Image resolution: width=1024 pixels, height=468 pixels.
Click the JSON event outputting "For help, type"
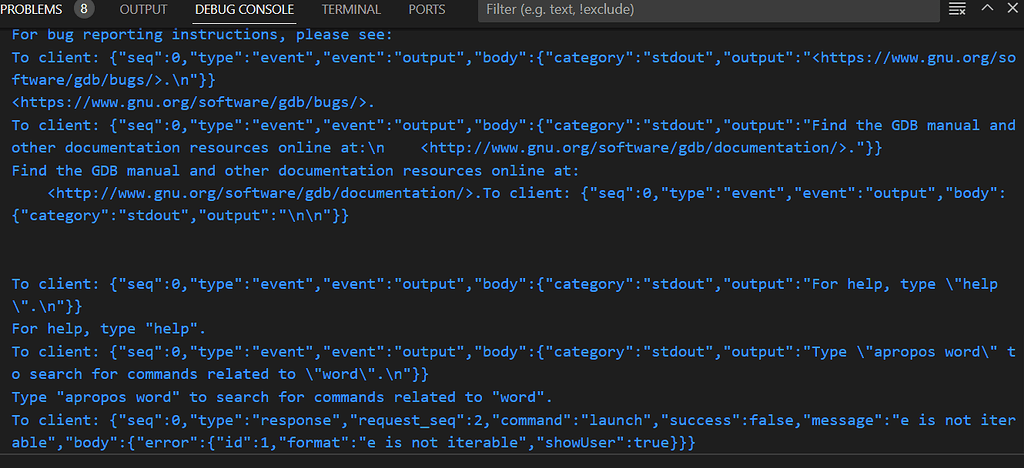[505, 295]
